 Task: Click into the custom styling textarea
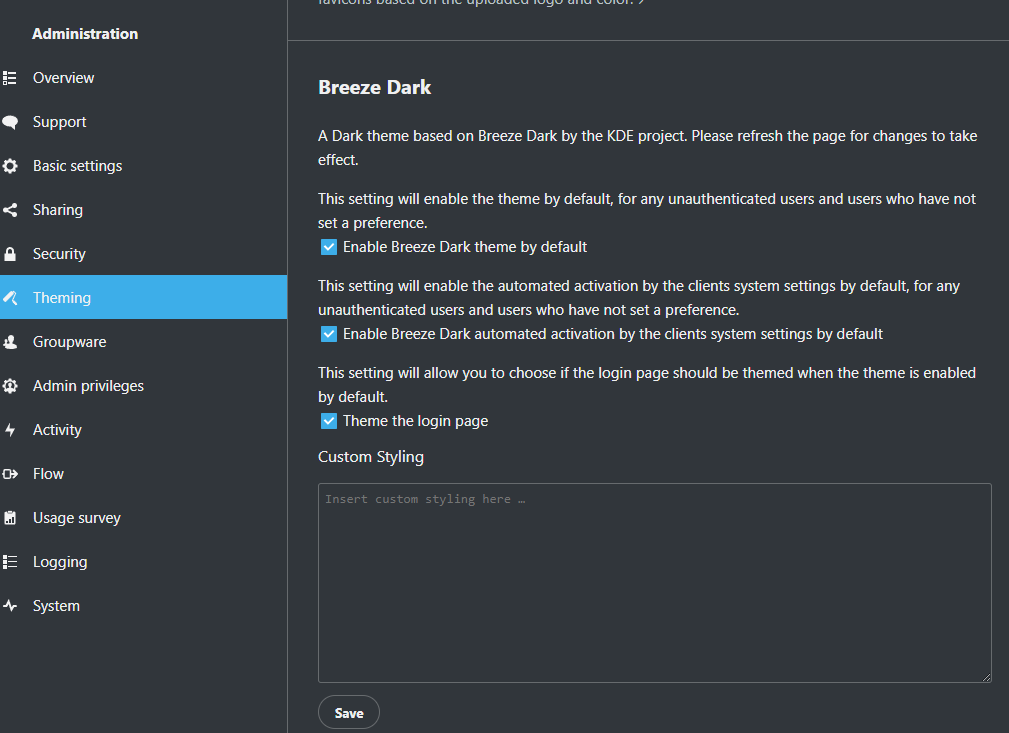click(x=654, y=583)
